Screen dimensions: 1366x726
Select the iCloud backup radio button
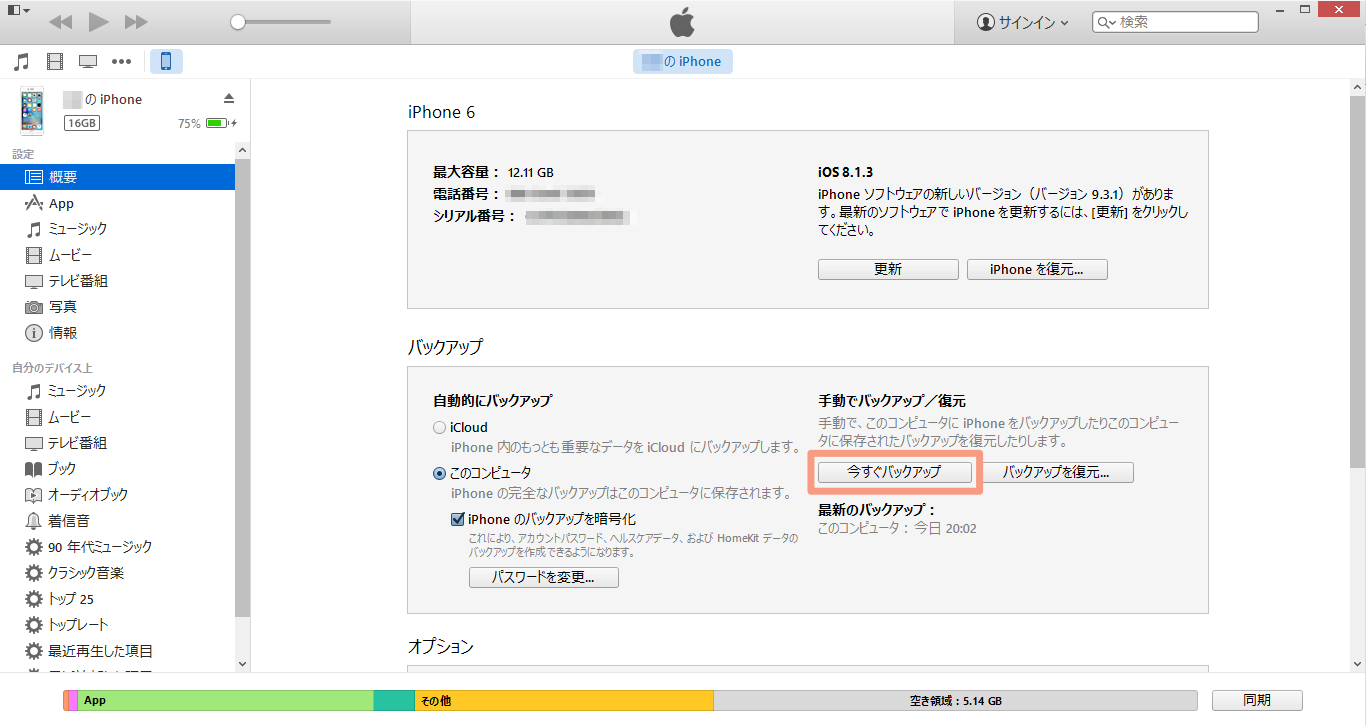click(439, 428)
